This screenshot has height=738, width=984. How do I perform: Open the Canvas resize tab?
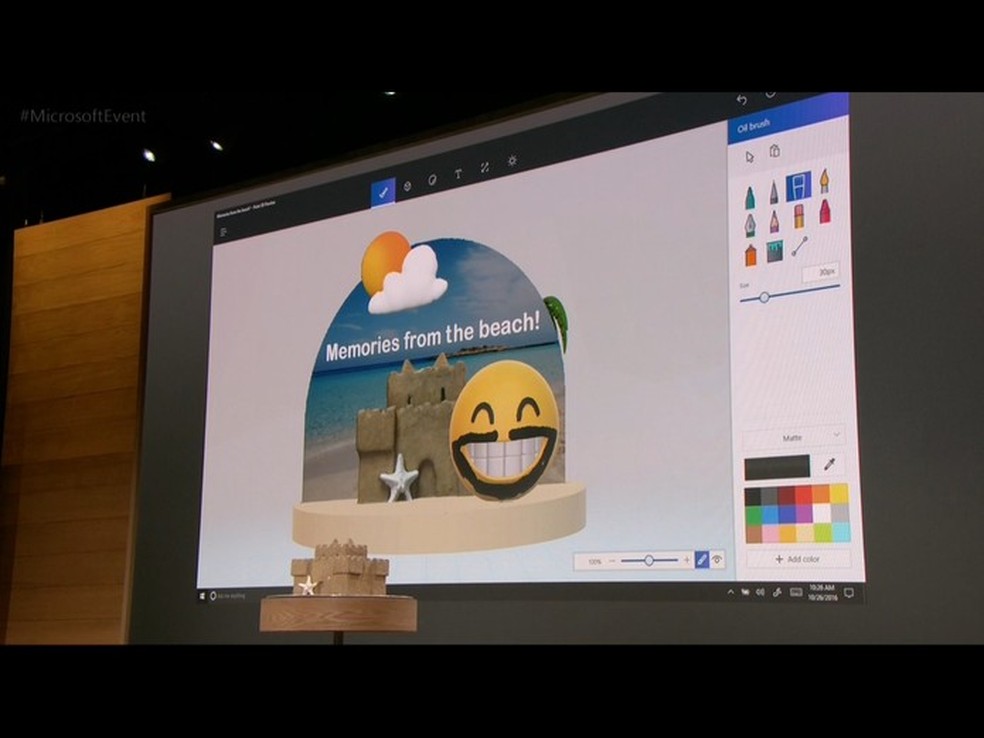[x=484, y=168]
